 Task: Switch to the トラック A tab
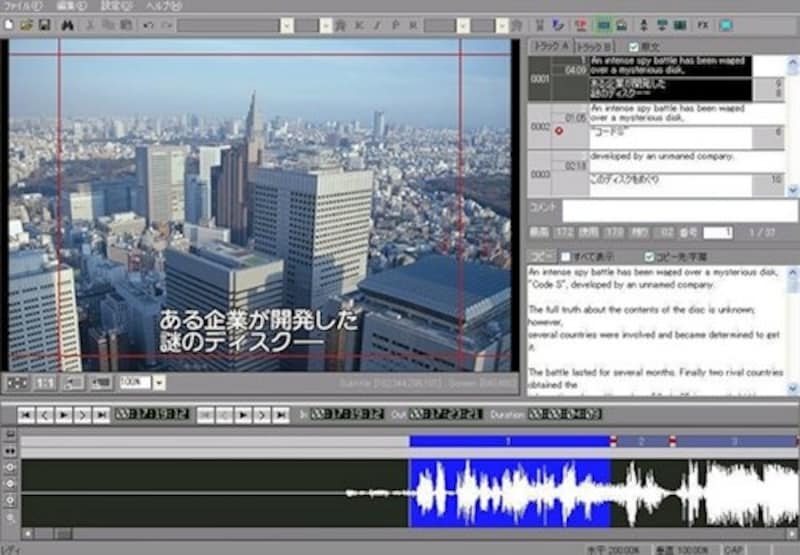[552, 46]
